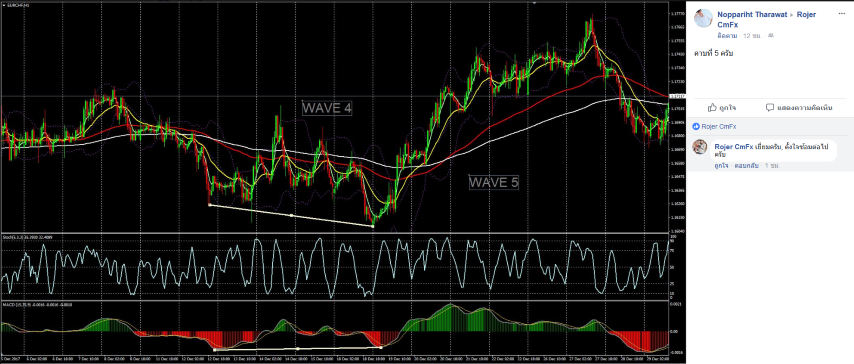Click the Follow link under poster name
This screenshot has width=854, height=364.
(727, 35)
